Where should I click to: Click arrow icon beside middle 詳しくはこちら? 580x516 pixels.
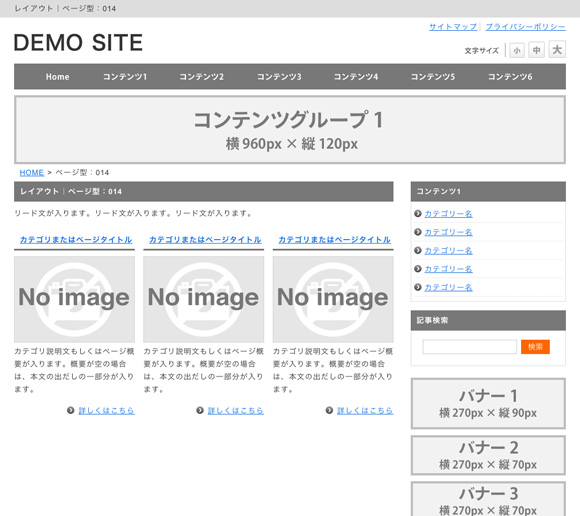tap(200, 410)
